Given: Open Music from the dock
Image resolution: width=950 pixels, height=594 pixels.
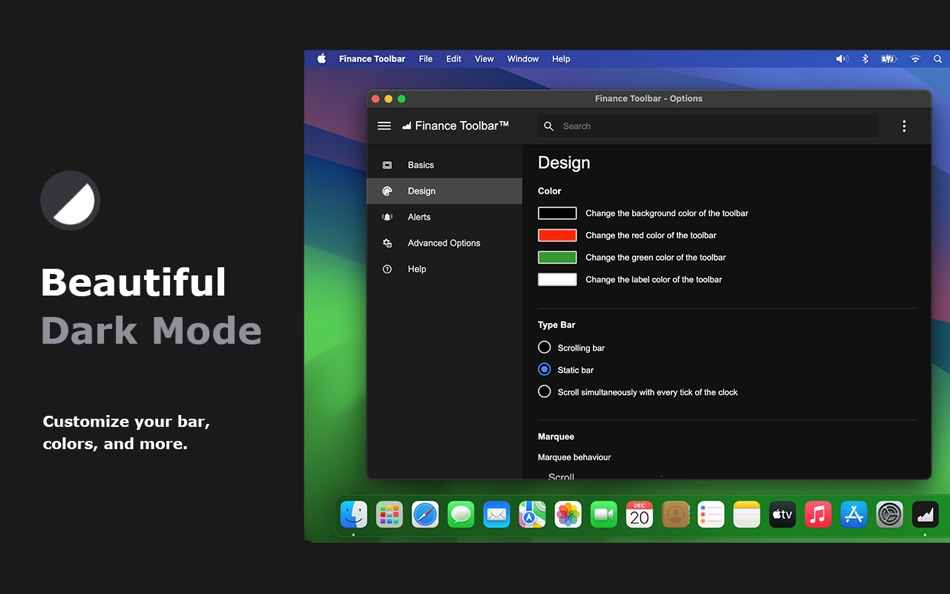Looking at the screenshot, I should pyautogui.click(x=818, y=515).
